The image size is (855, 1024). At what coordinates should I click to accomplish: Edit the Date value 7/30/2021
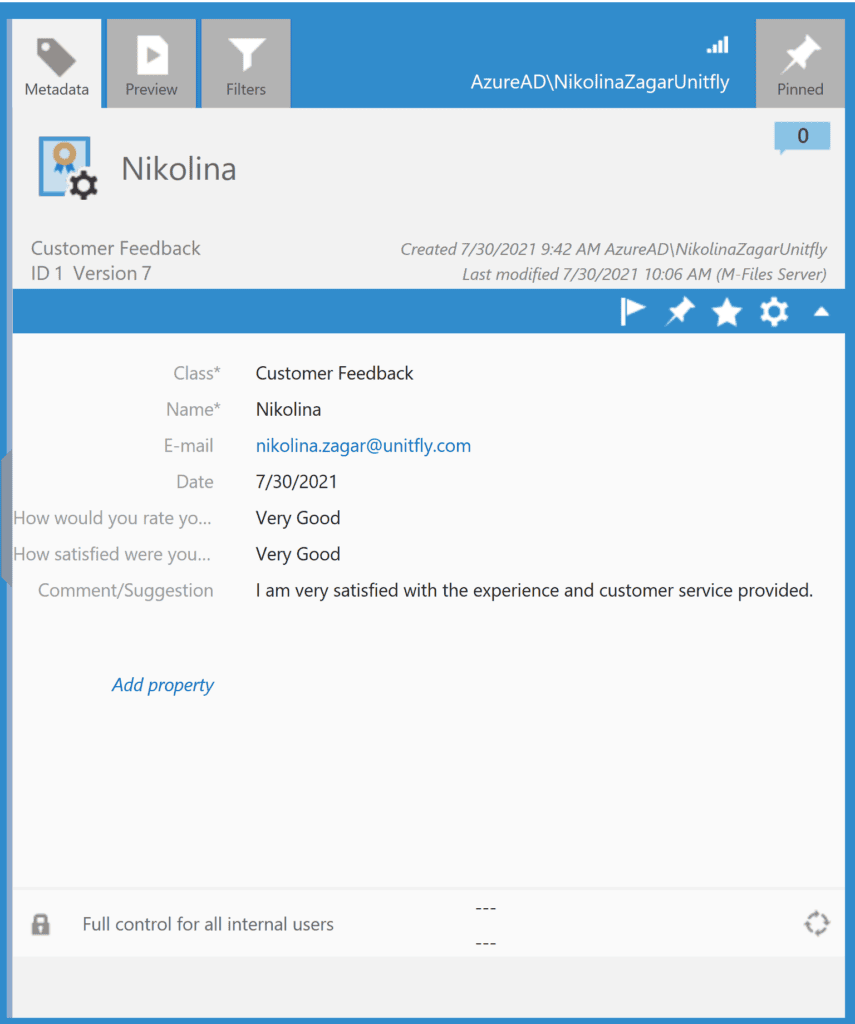[x=297, y=482]
